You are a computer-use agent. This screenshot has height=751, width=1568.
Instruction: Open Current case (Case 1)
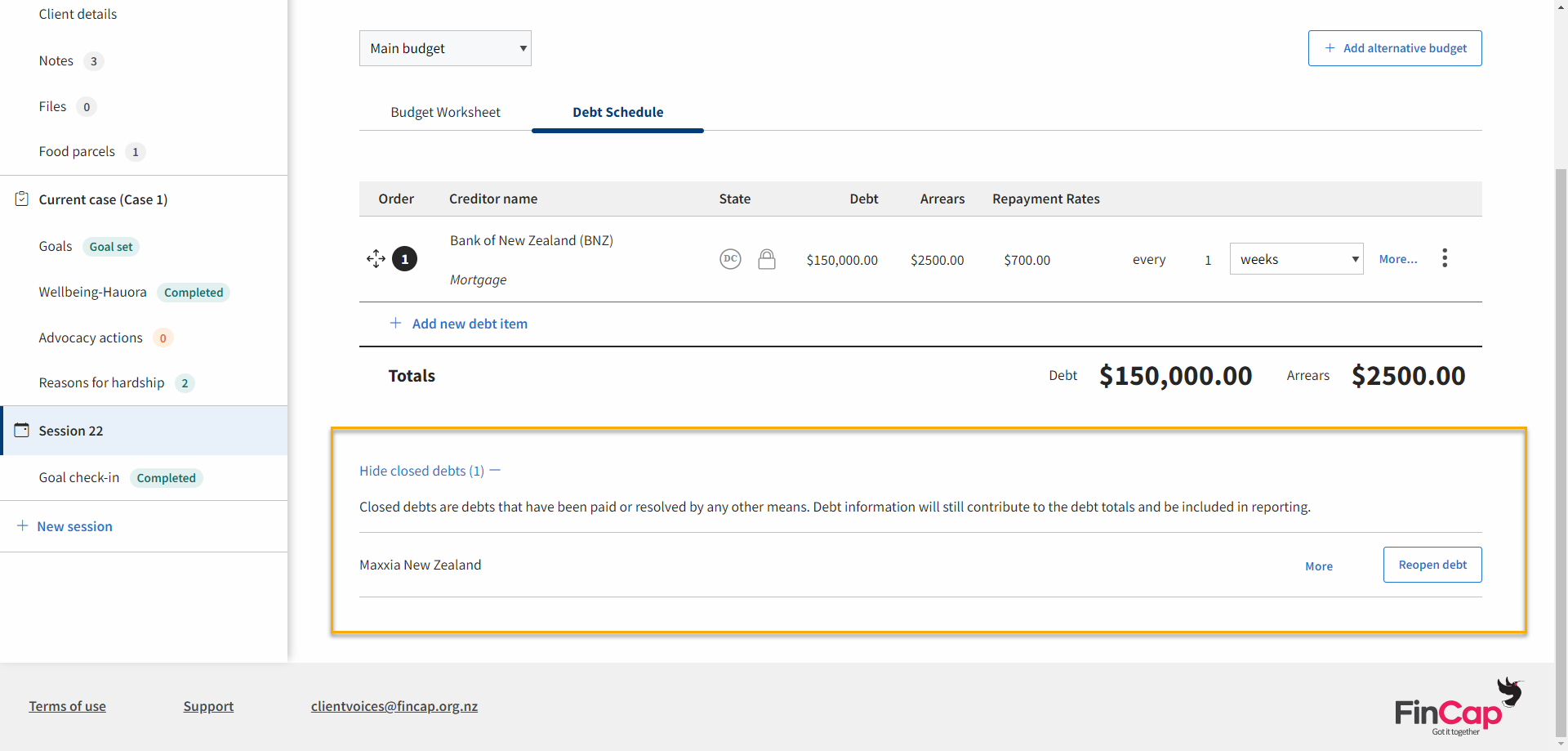click(x=103, y=199)
